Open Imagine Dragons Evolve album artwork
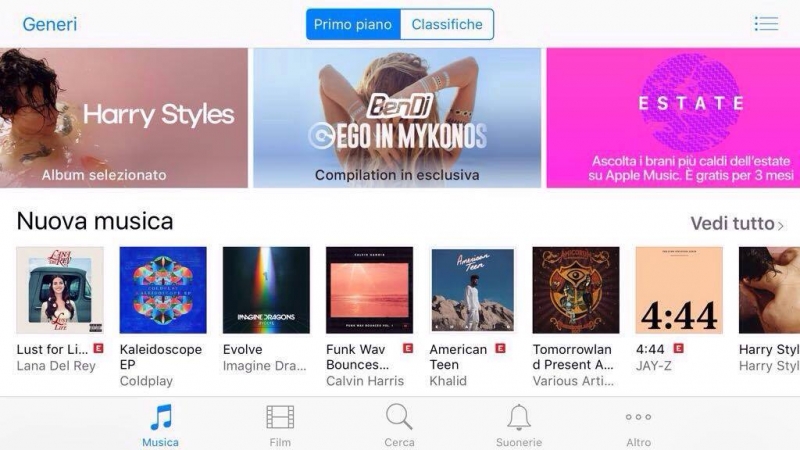The height and width of the screenshot is (450, 800). click(266, 290)
